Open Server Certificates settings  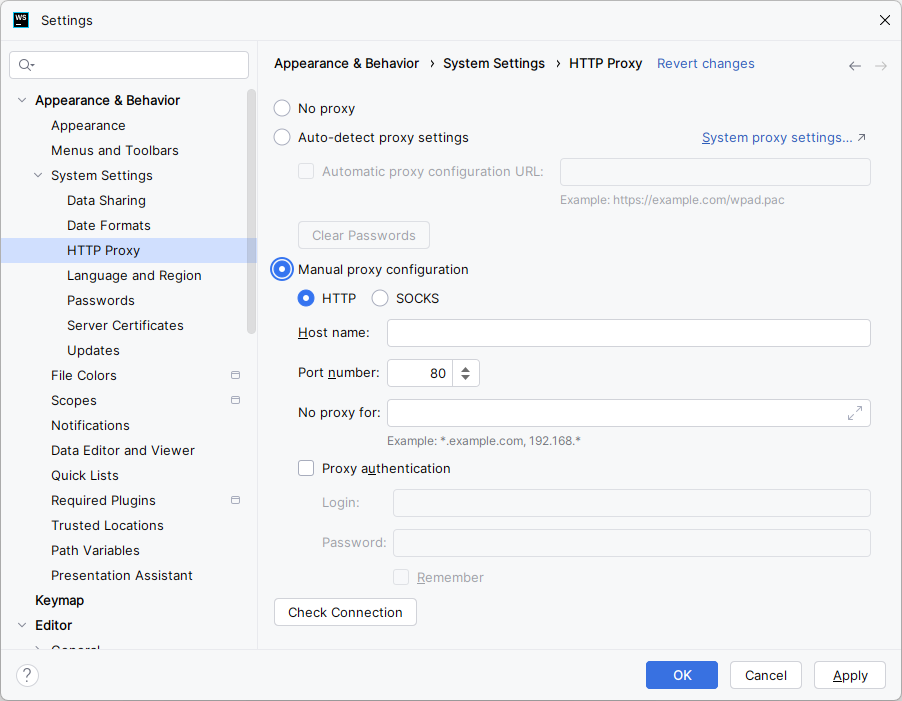point(125,325)
